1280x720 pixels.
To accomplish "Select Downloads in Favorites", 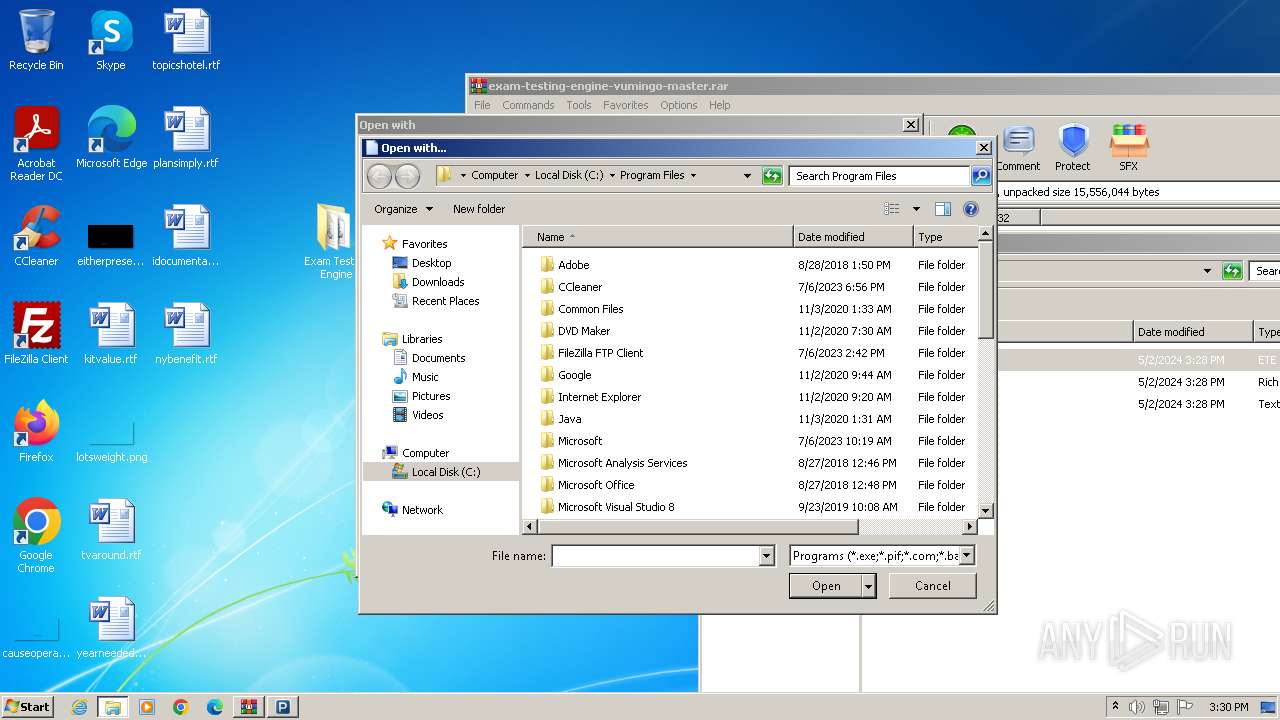I will click(438, 282).
